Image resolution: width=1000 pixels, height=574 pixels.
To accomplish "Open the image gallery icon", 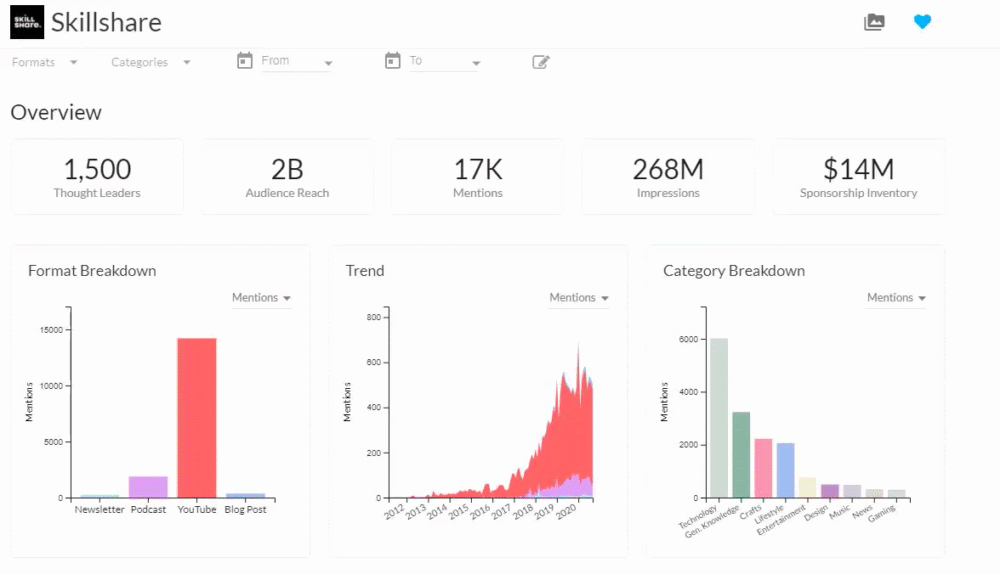I will coord(874,22).
